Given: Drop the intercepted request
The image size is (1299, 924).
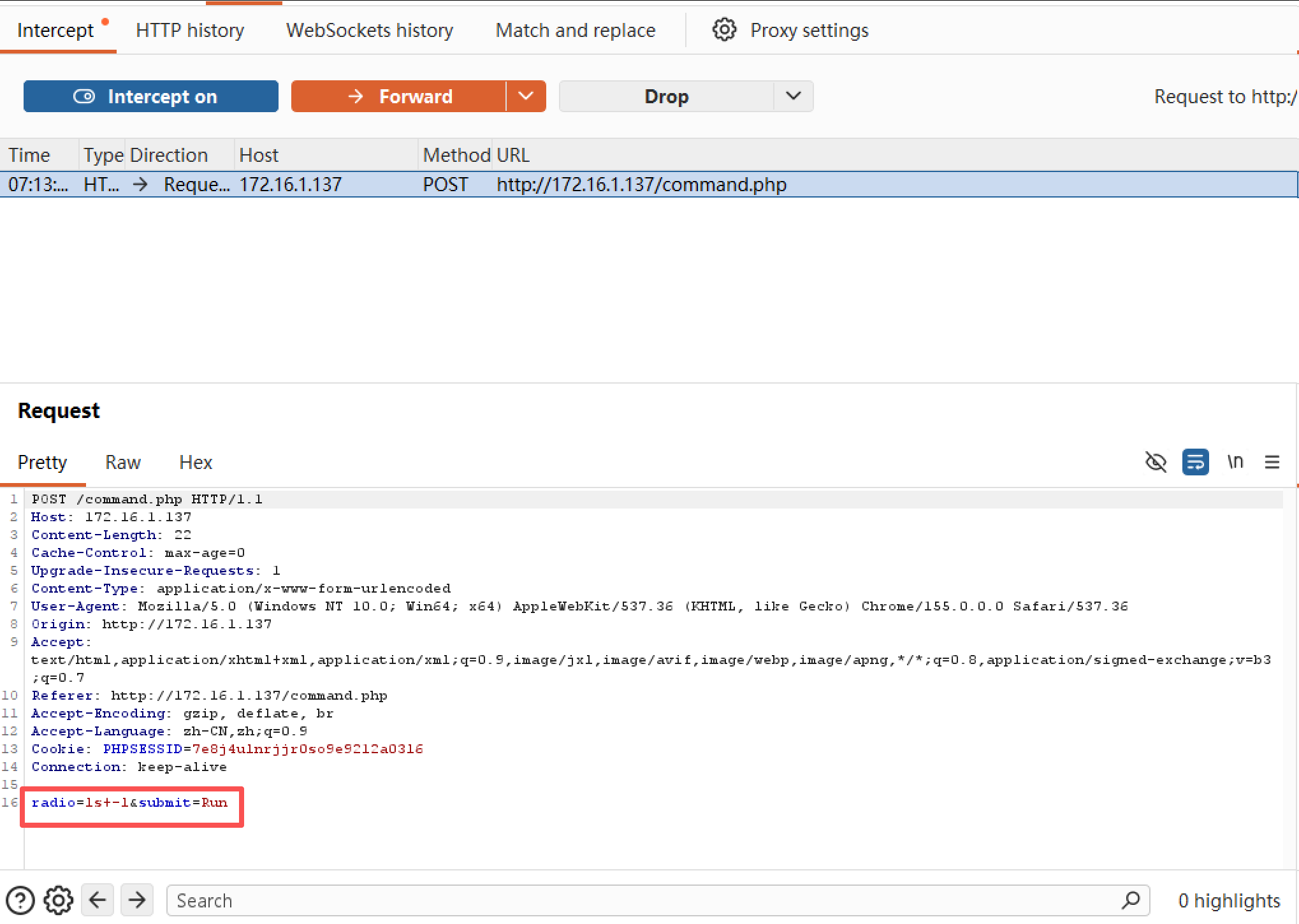Looking at the screenshot, I should point(667,96).
